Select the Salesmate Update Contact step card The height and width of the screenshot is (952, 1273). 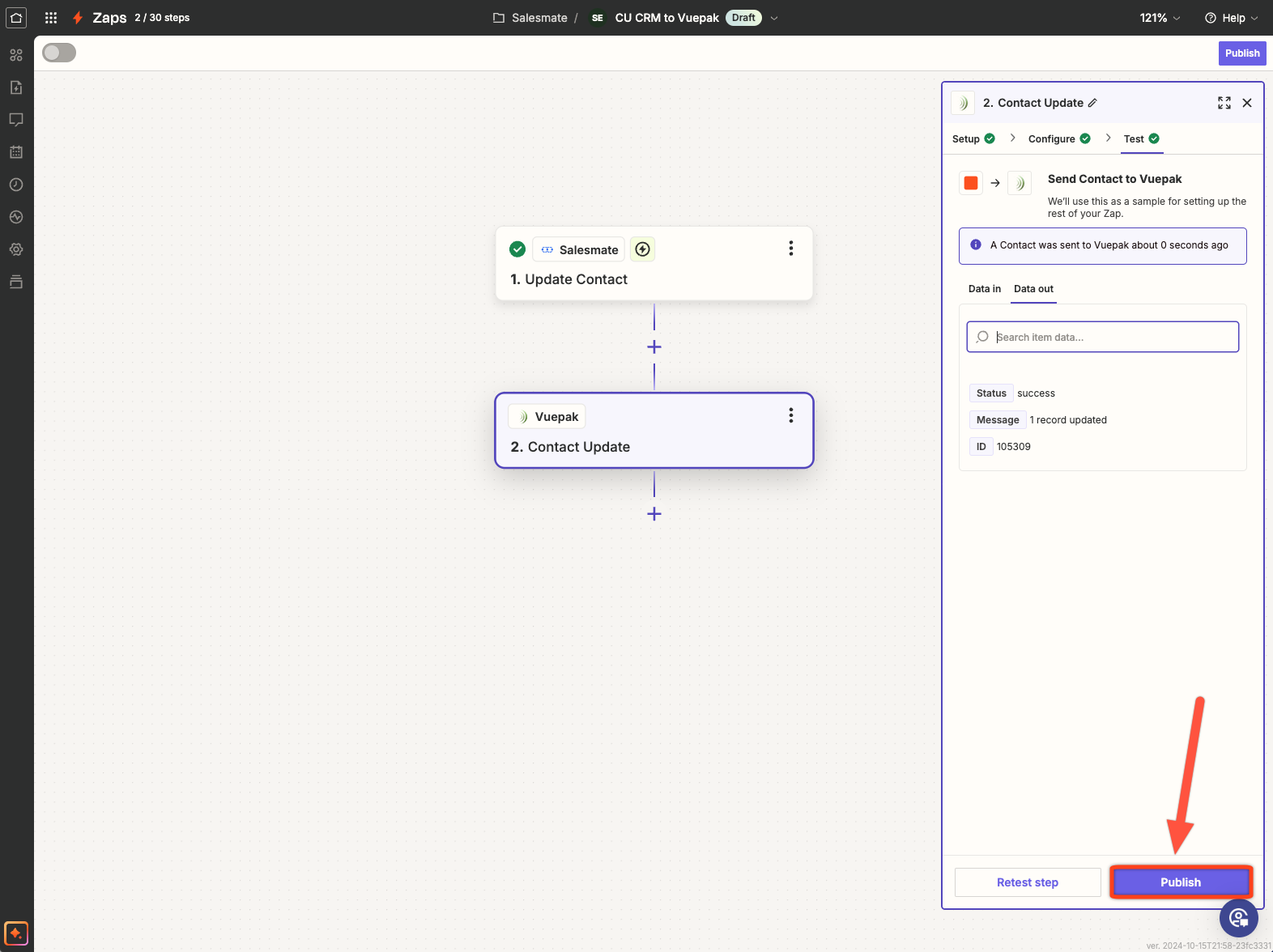pos(654,264)
